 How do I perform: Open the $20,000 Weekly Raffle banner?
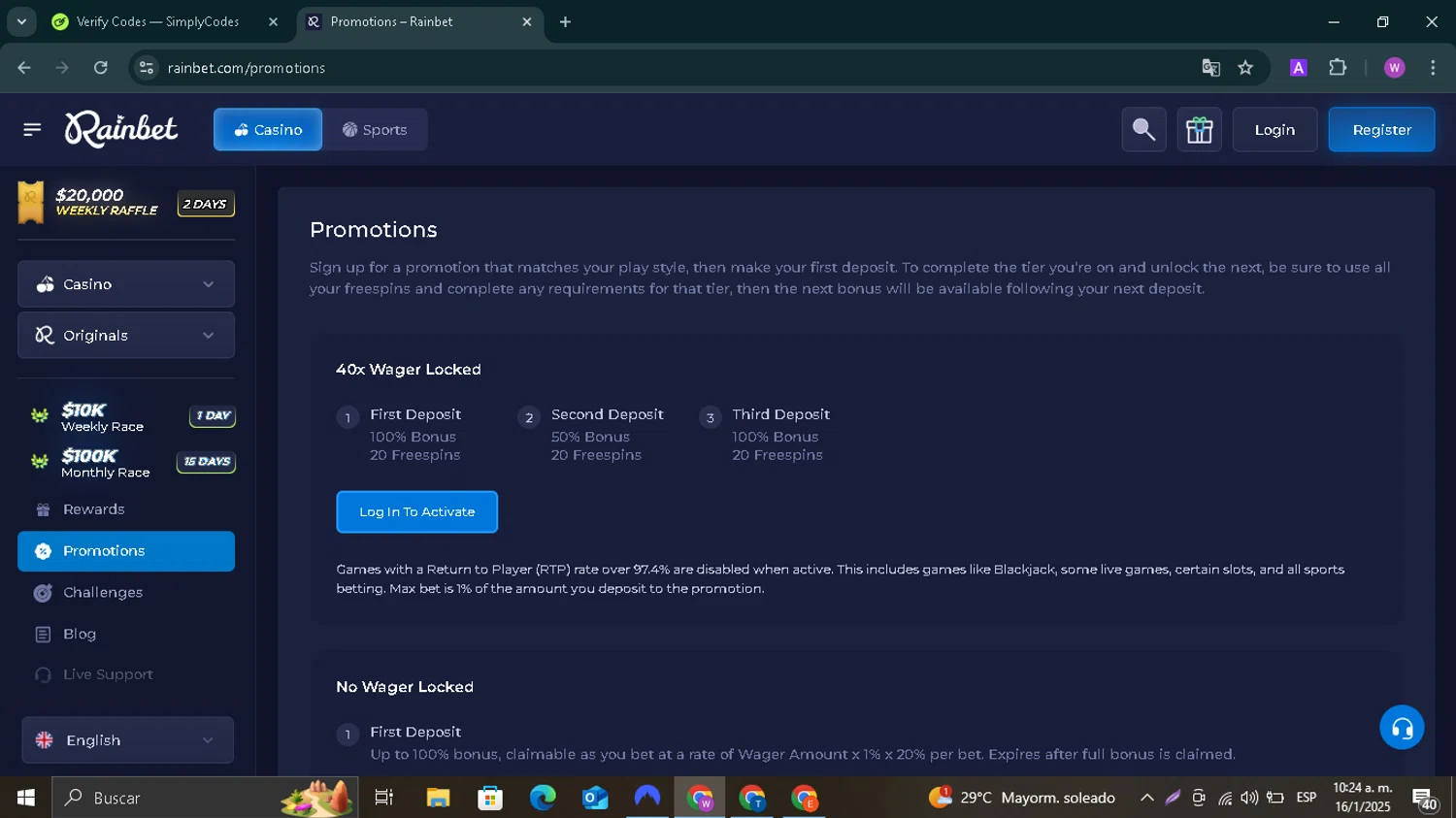click(126, 203)
